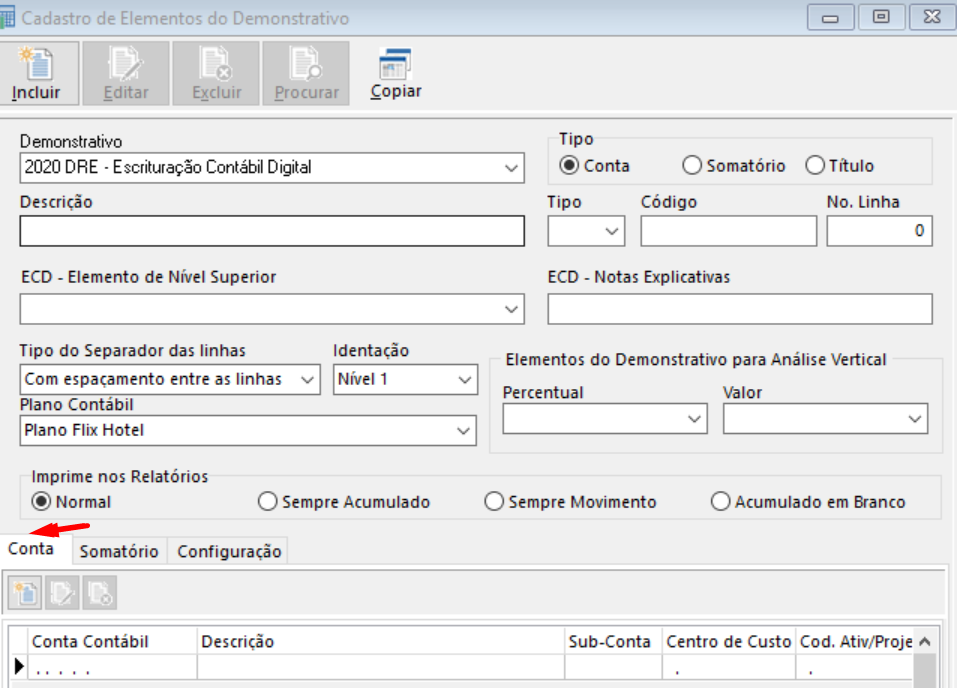Open ECD Elemento de Nível Superior dropdown
The image size is (957, 688).
(x=511, y=309)
